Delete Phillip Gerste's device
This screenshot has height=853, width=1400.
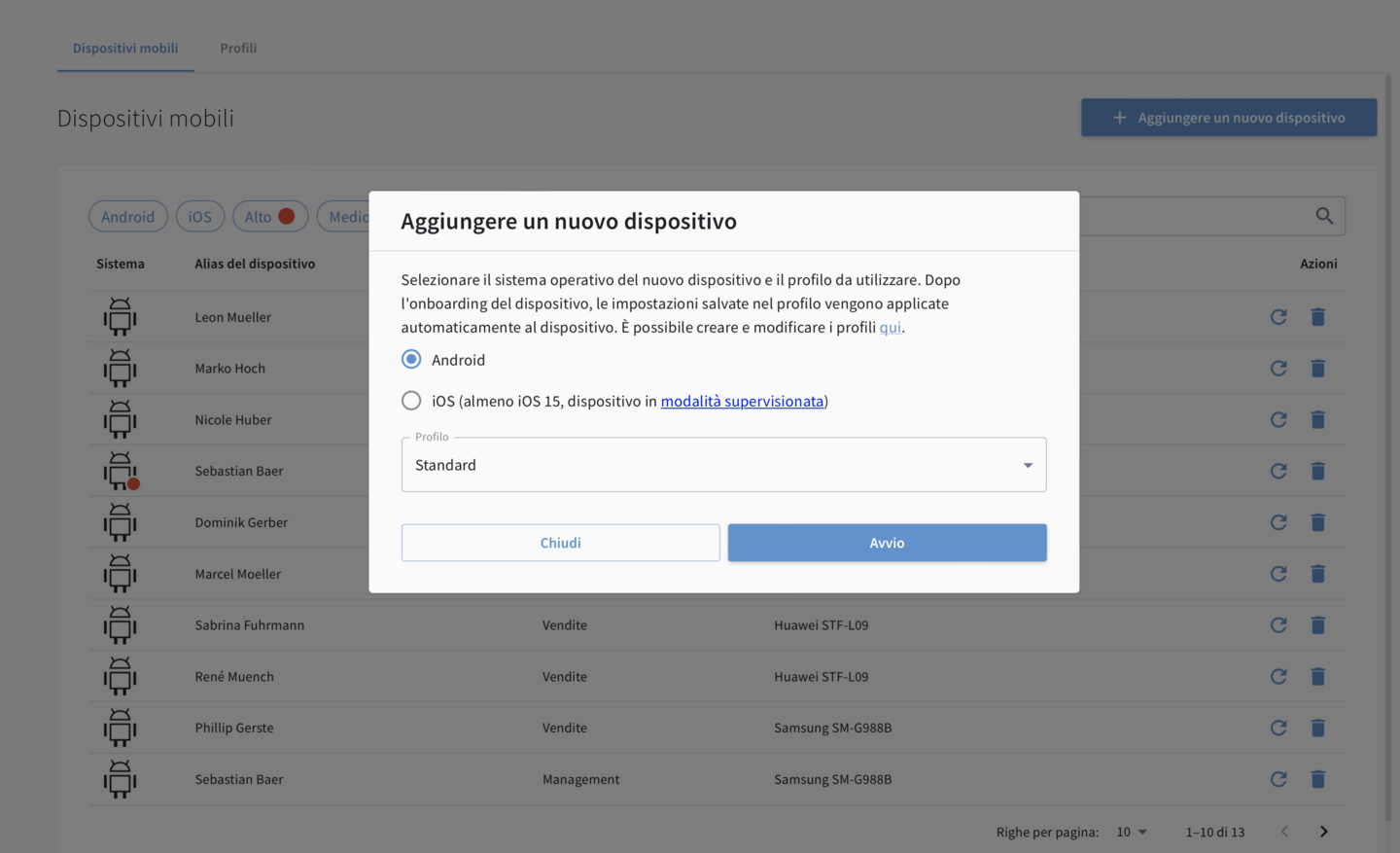click(1317, 729)
